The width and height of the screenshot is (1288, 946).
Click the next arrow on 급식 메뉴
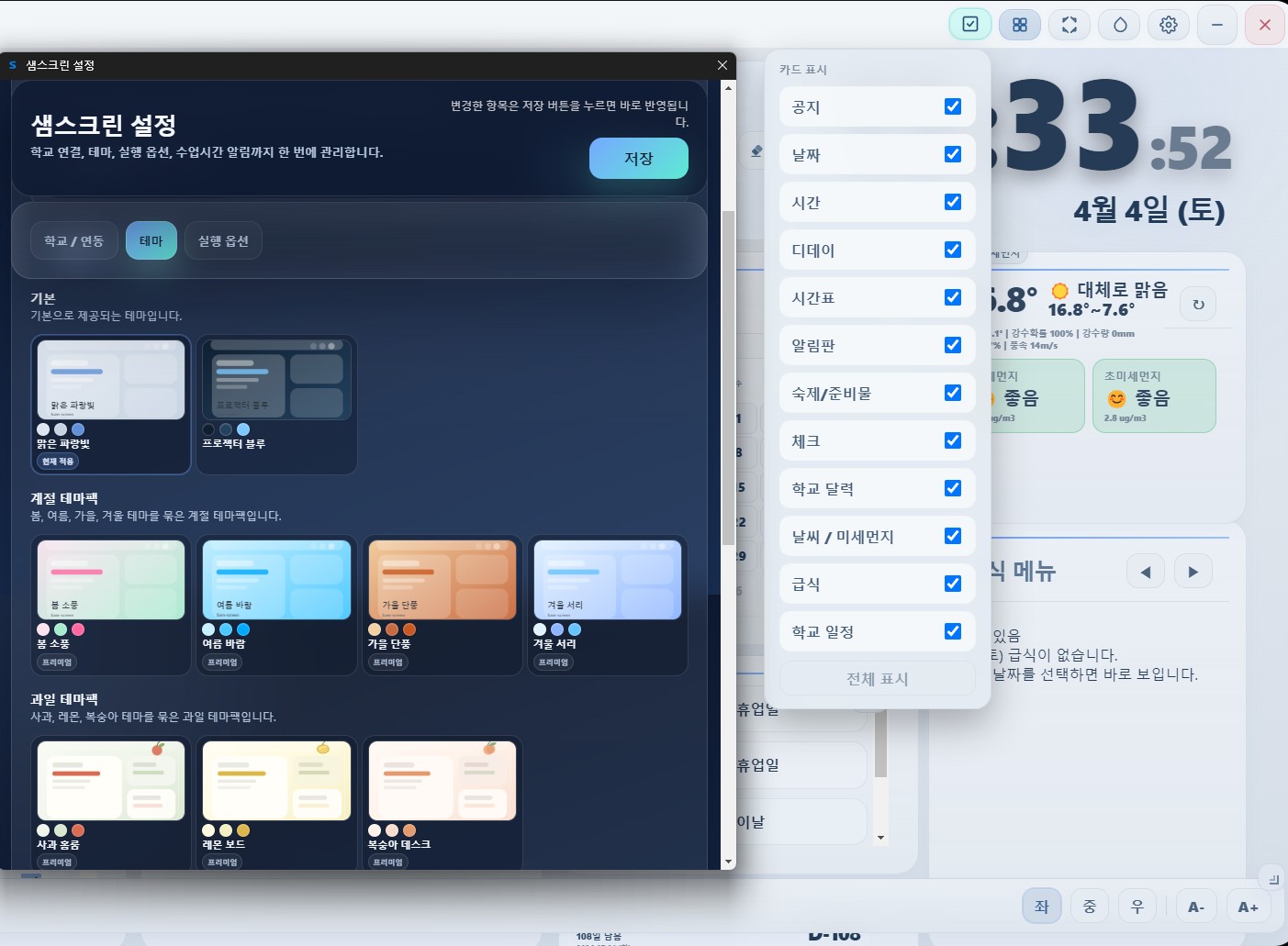point(1193,571)
